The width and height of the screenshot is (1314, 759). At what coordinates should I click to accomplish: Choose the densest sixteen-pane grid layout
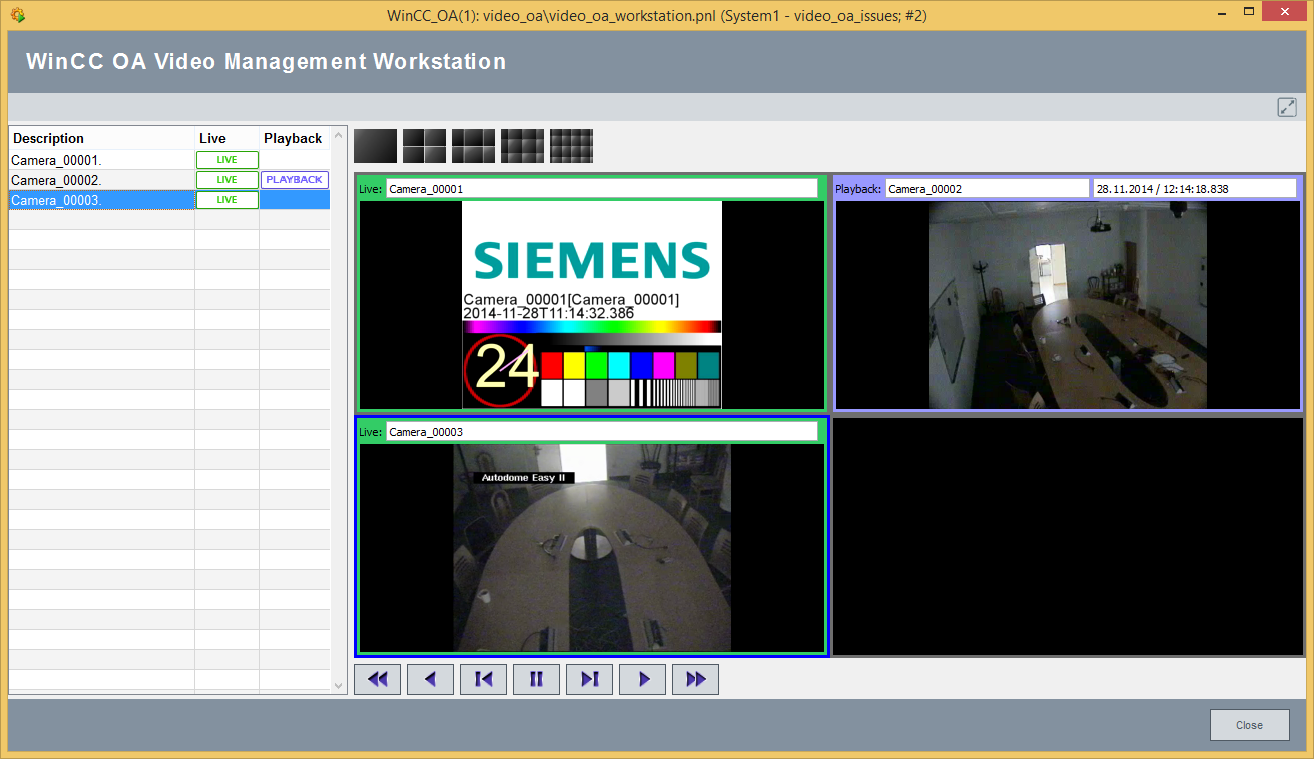(x=571, y=146)
